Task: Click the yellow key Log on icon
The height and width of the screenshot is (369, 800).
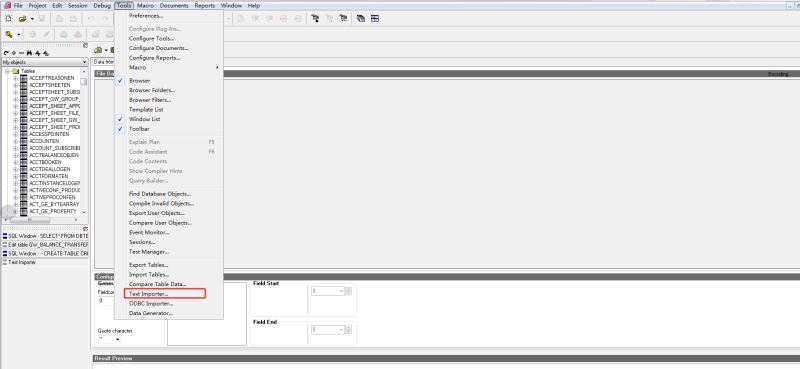Action: tap(9, 34)
